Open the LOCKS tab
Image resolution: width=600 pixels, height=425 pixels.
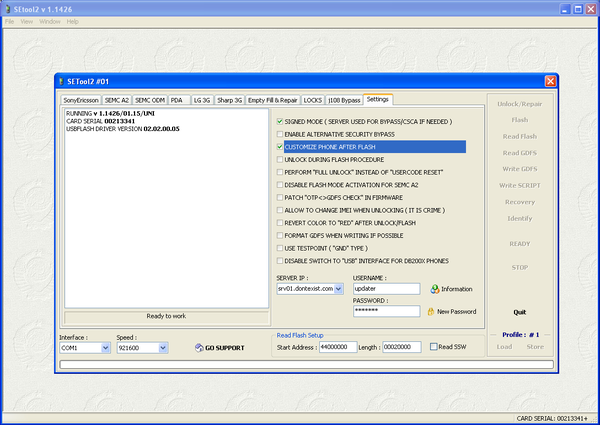point(312,101)
